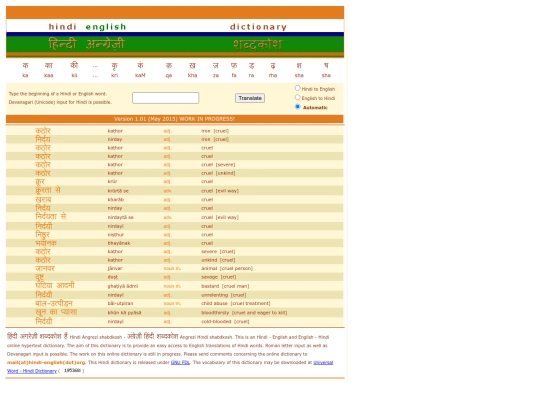The image size is (540, 405).
Task: Open the कं 'kaM' letter index
Action: [x=140, y=69]
